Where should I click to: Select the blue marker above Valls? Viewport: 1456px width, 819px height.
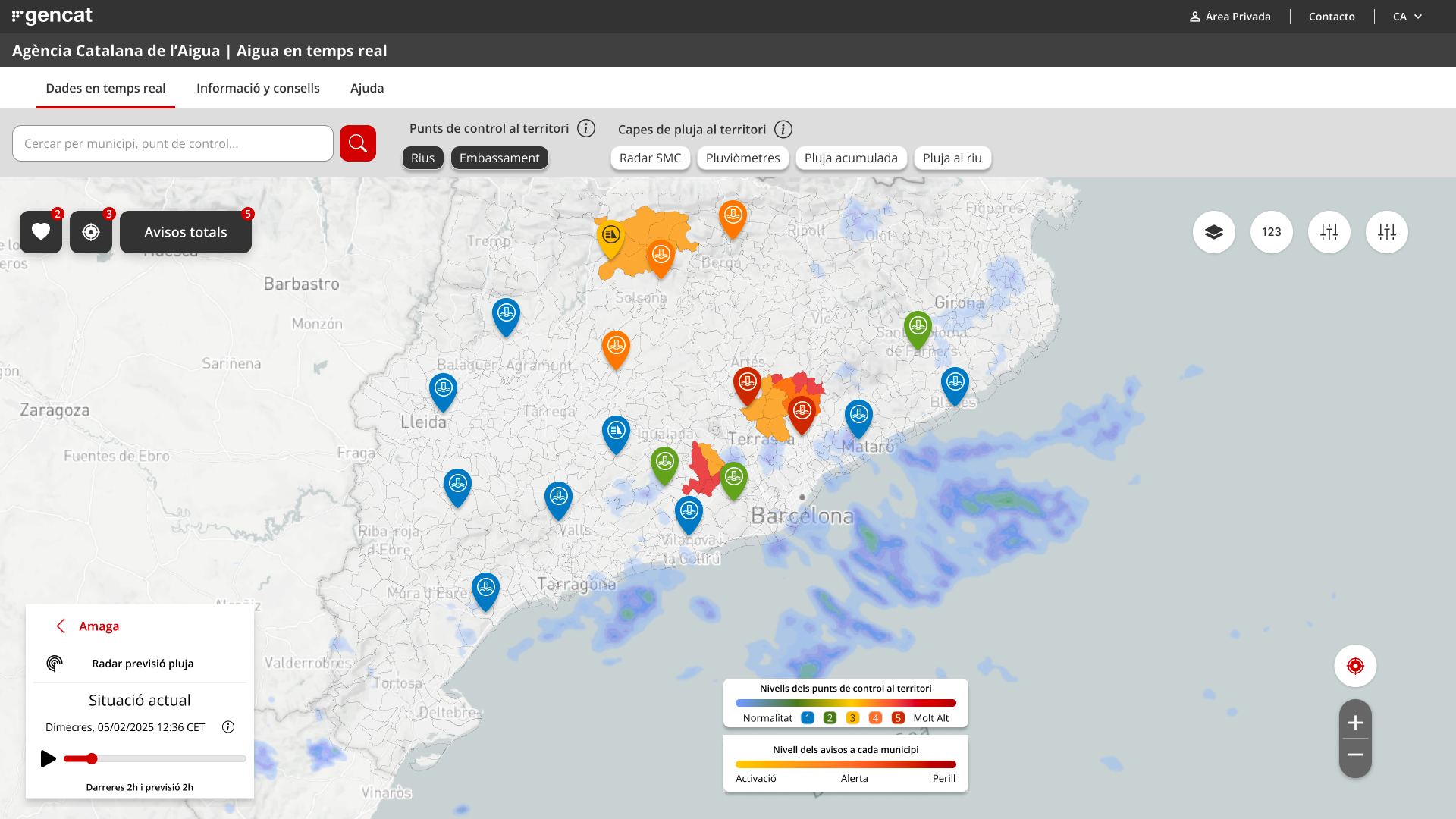(558, 499)
